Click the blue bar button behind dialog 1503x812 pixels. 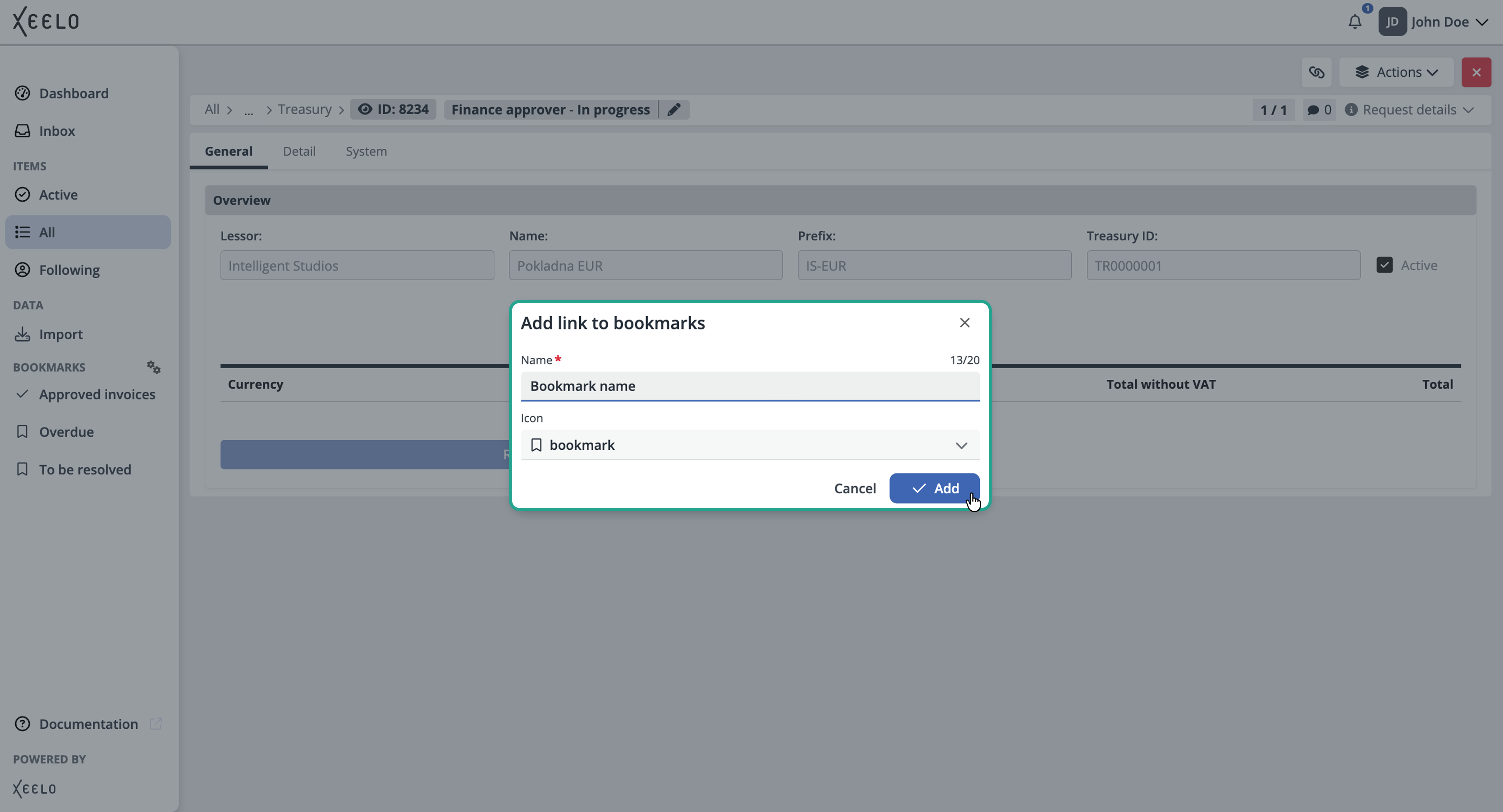[365, 454]
